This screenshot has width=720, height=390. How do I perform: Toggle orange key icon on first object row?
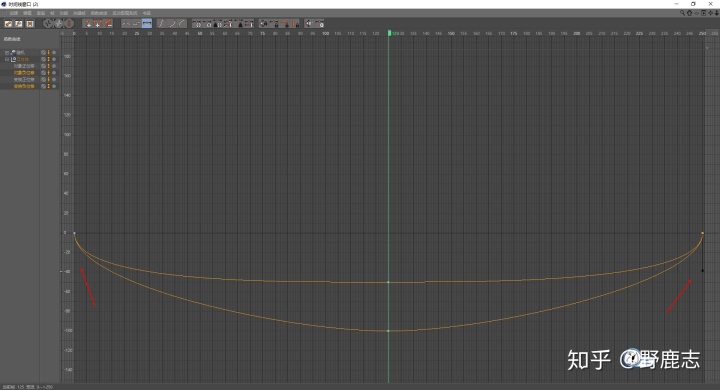[x=49, y=52]
